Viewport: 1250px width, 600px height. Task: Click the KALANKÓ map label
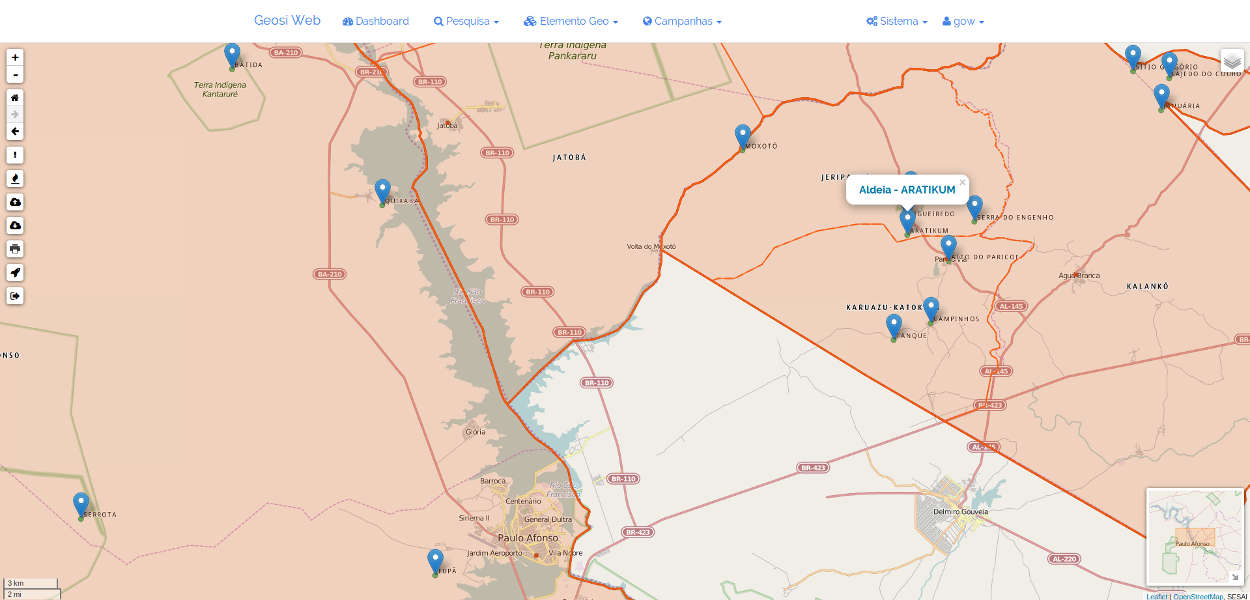point(1148,286)
